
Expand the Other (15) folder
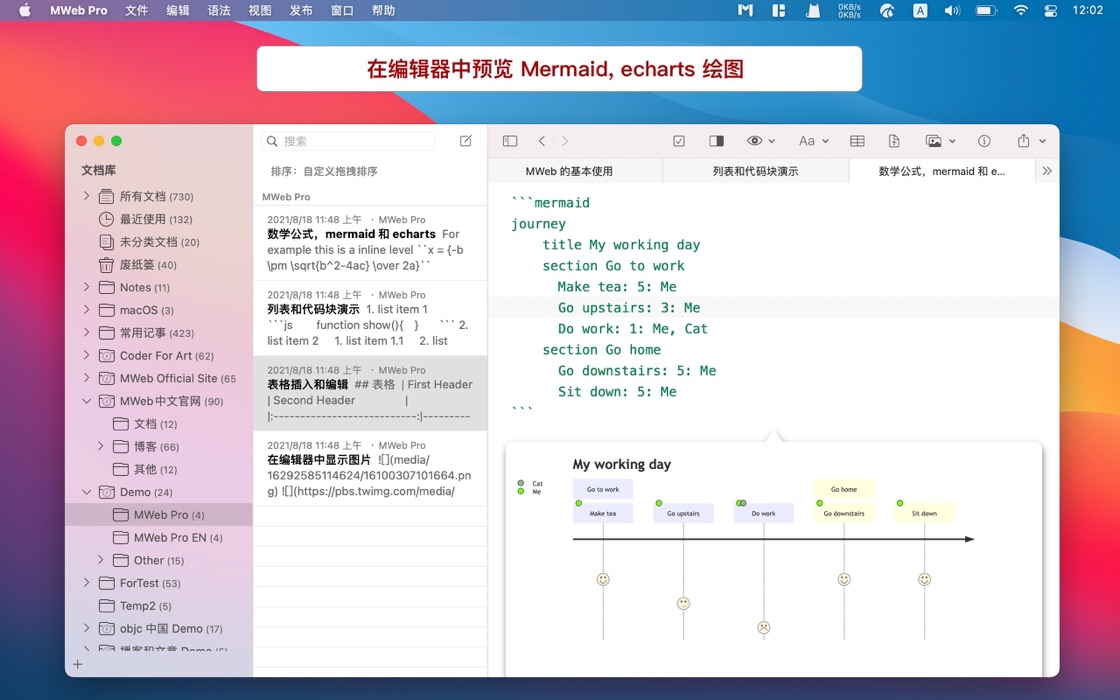coord(101,560)
